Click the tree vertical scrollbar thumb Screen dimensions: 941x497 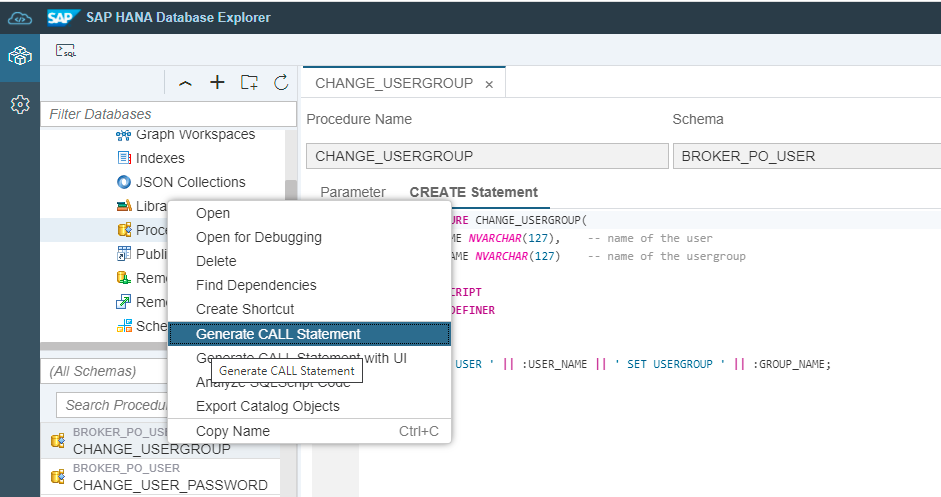click(291, 190)
